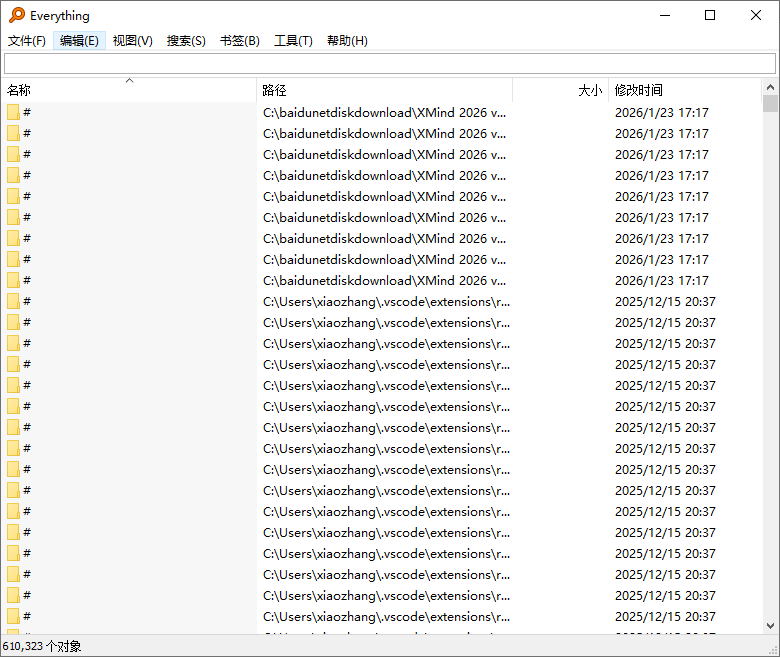Click the vertical scrollbar thumb

pyautogui.click(x=770, y=104)
